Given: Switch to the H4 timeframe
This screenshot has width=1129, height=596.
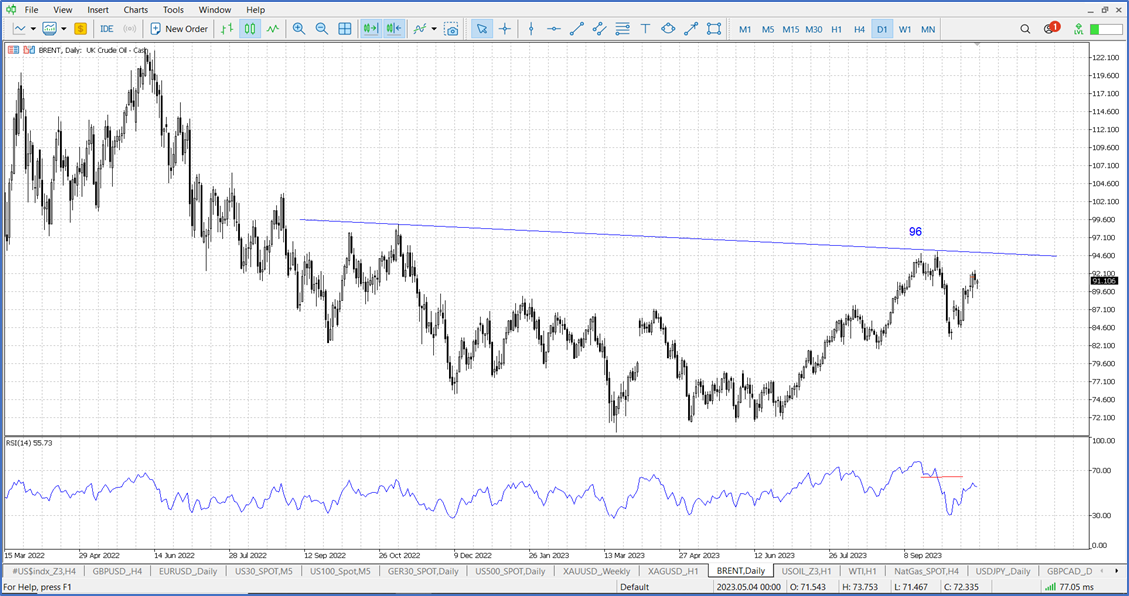Looking at the screenshot, I should point(859,29).
